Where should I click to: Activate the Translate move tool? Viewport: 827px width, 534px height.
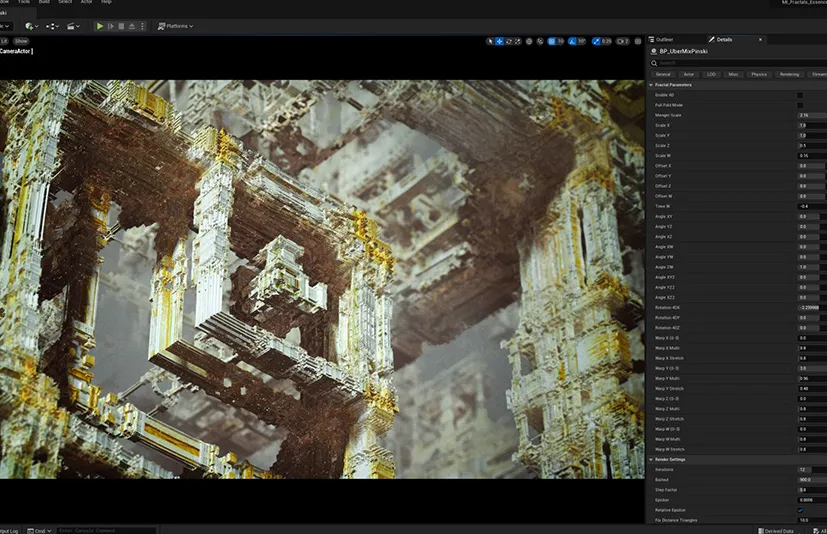tap(499, 41)
